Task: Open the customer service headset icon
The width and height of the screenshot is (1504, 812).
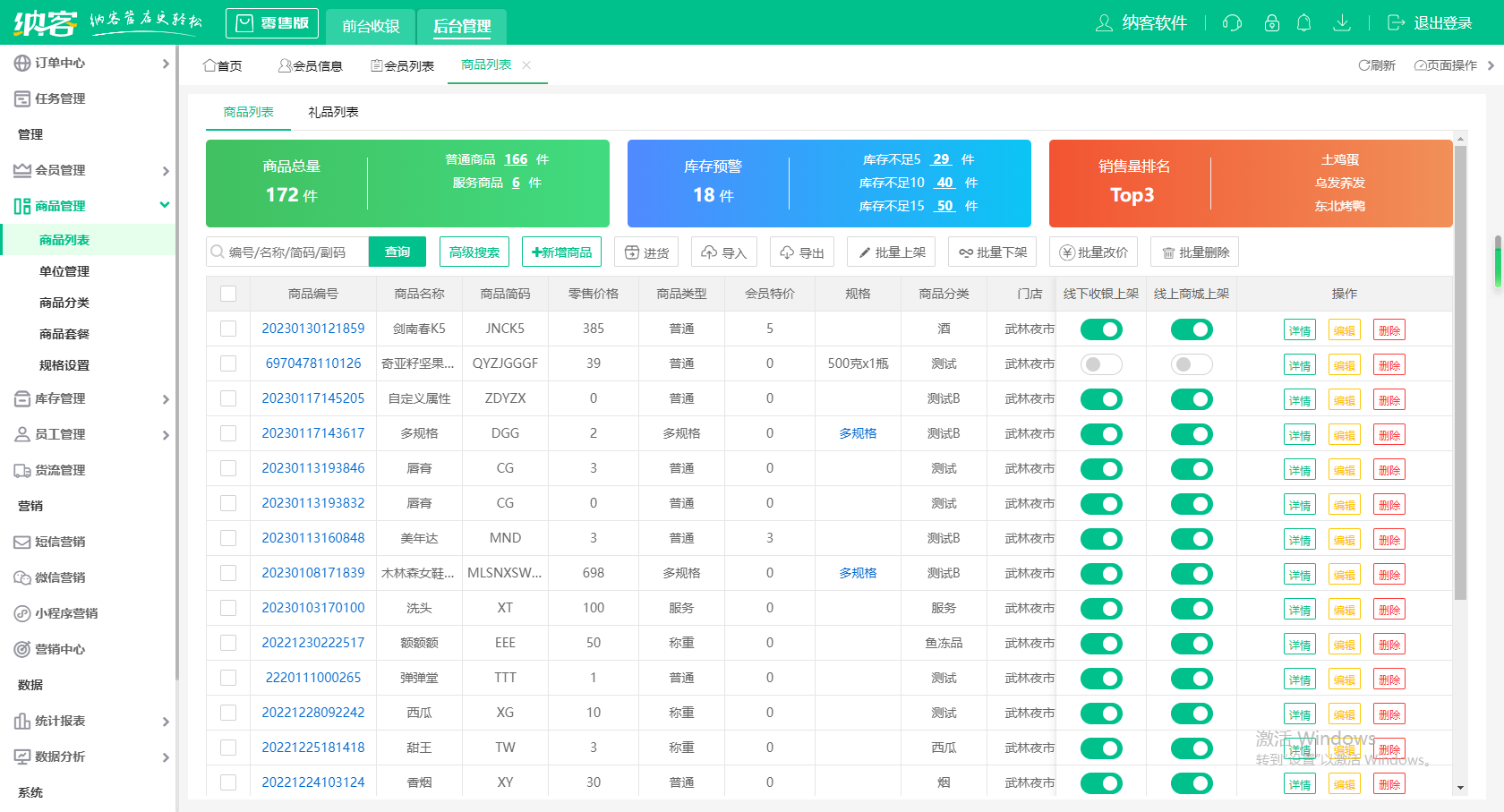Action: [1231, 23]
